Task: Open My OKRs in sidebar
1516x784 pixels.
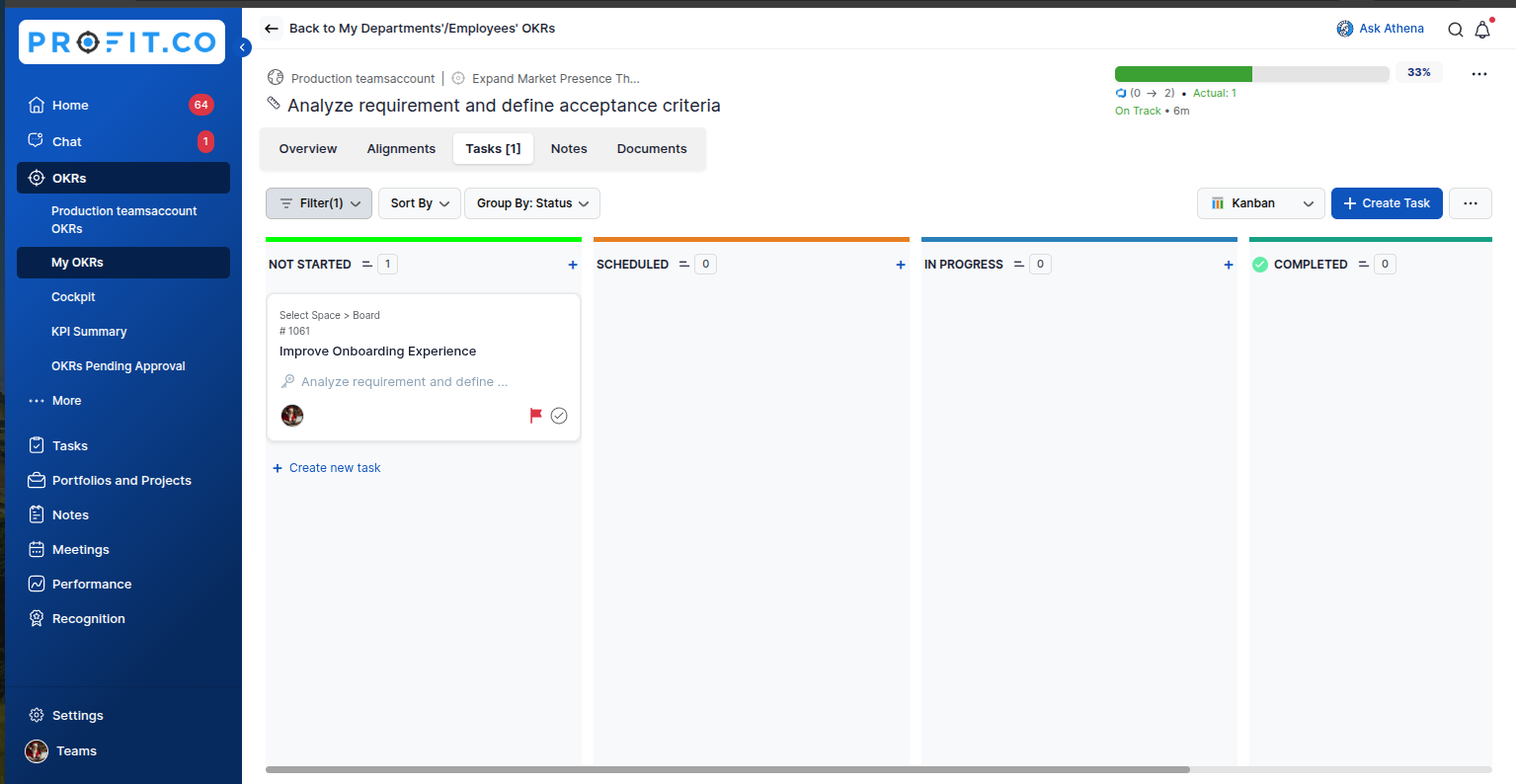Action: (123, 263)
